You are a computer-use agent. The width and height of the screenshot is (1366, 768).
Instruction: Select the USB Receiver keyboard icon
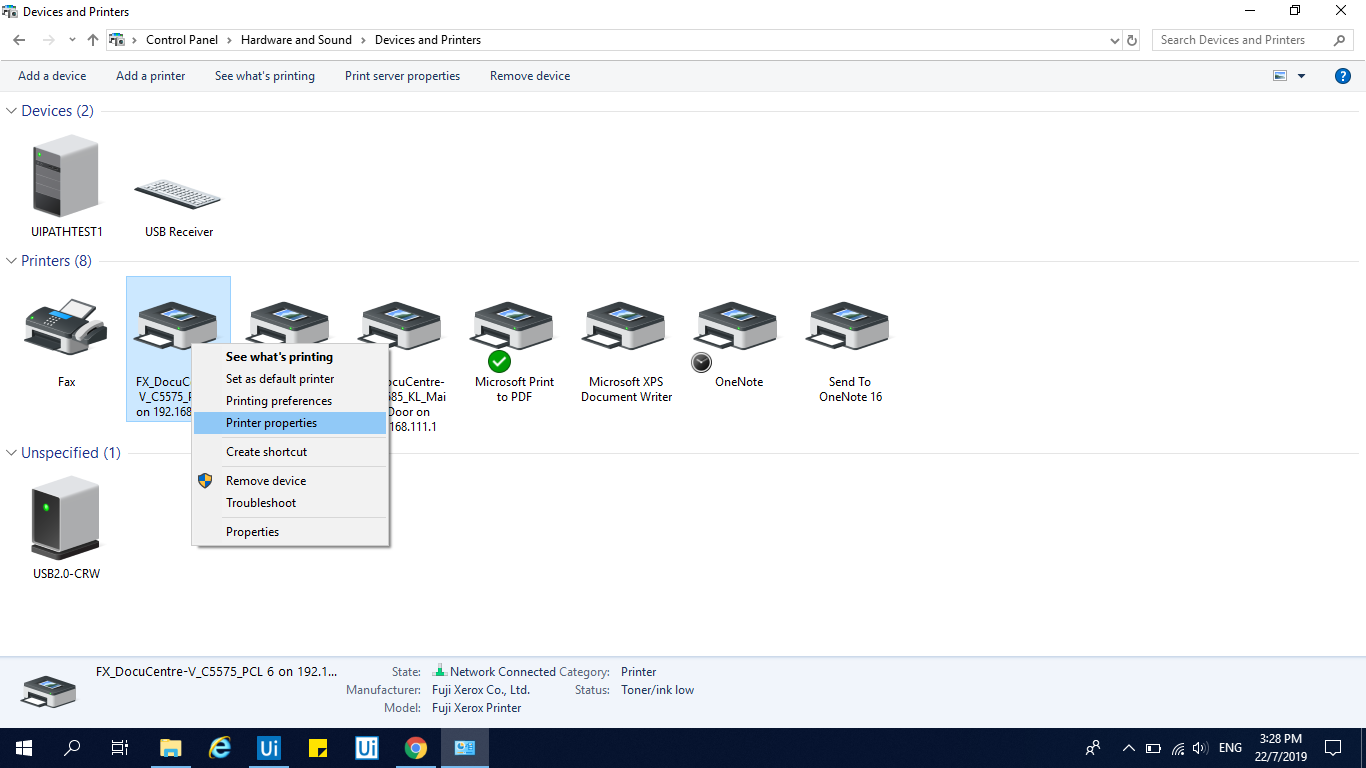click(x=178, y=194)
